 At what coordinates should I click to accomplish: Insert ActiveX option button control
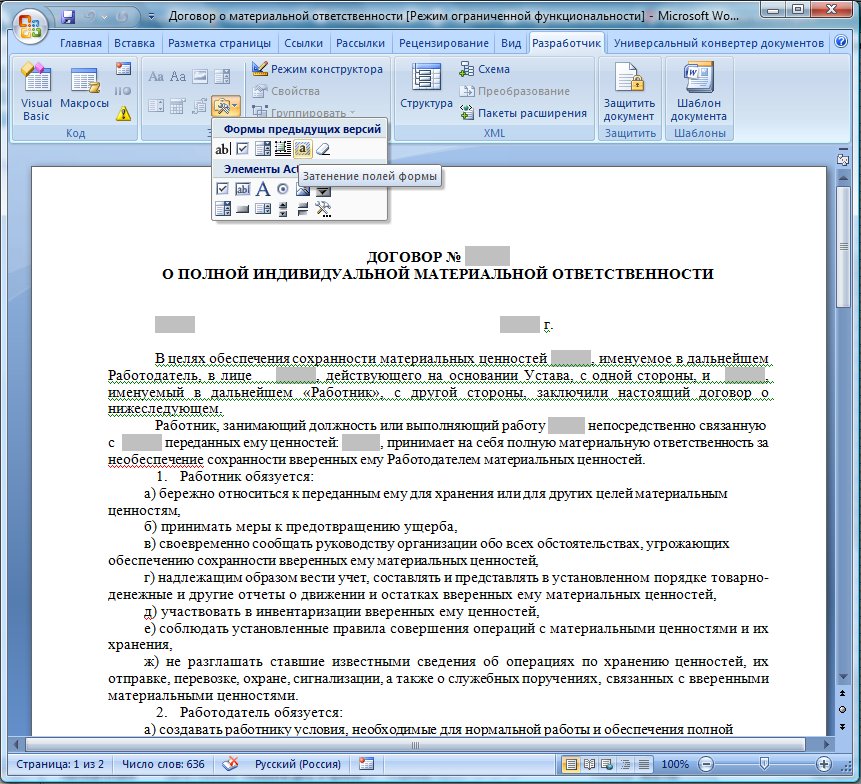(283, 189)
